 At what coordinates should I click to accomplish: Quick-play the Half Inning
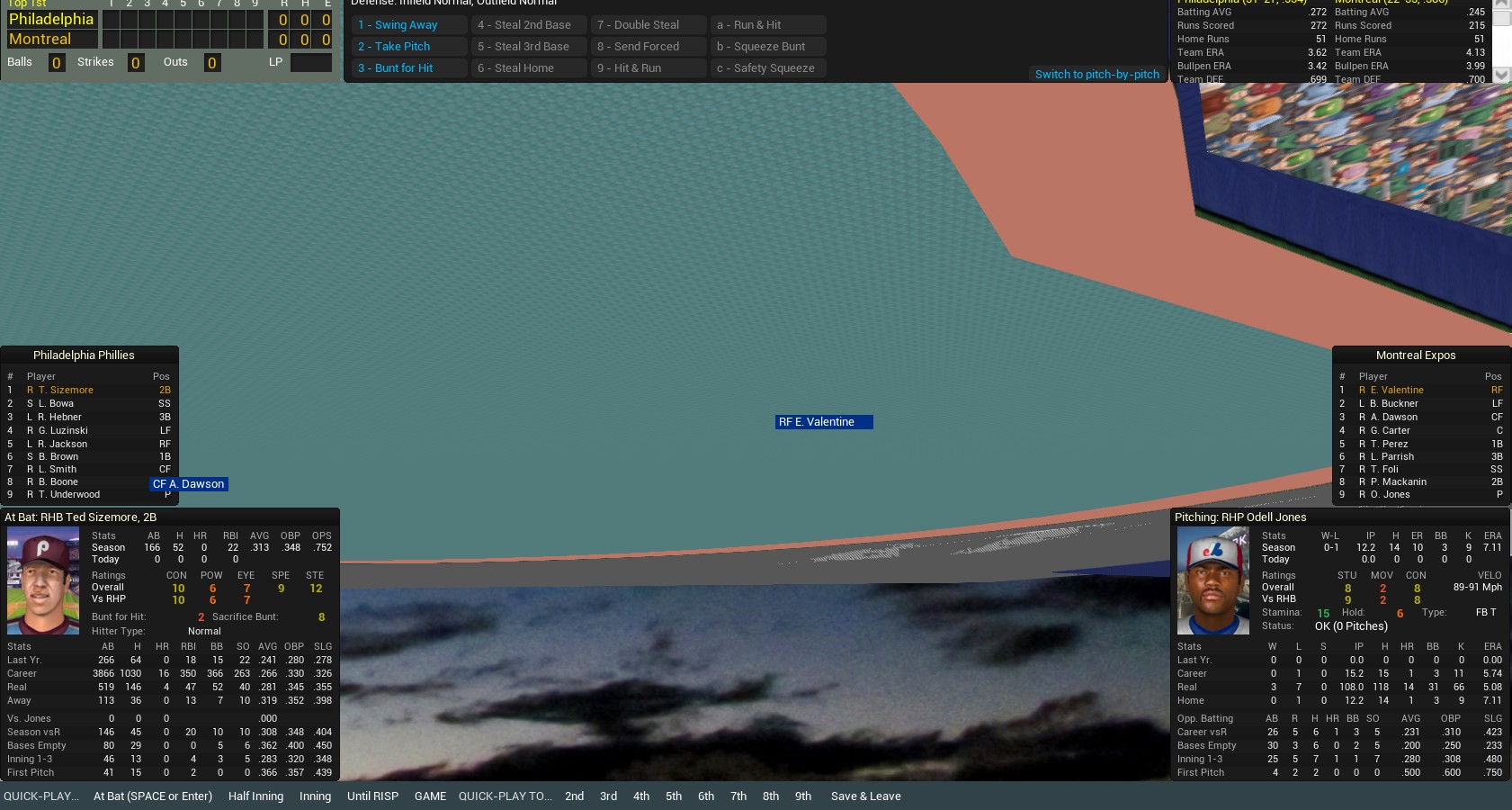[255, 796]
